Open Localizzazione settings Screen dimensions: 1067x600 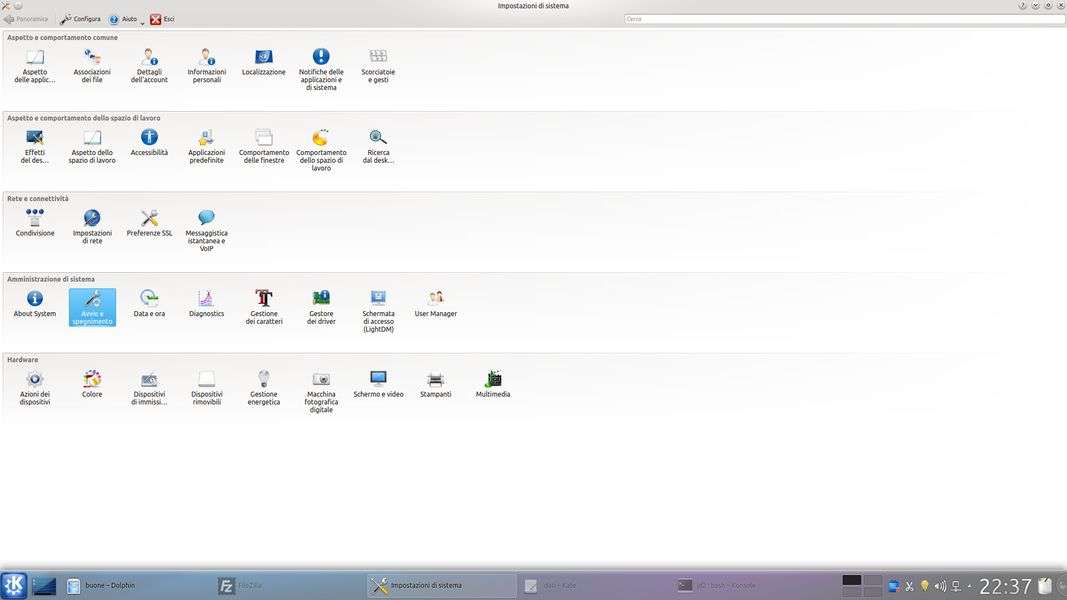click(x=263, y=63)
